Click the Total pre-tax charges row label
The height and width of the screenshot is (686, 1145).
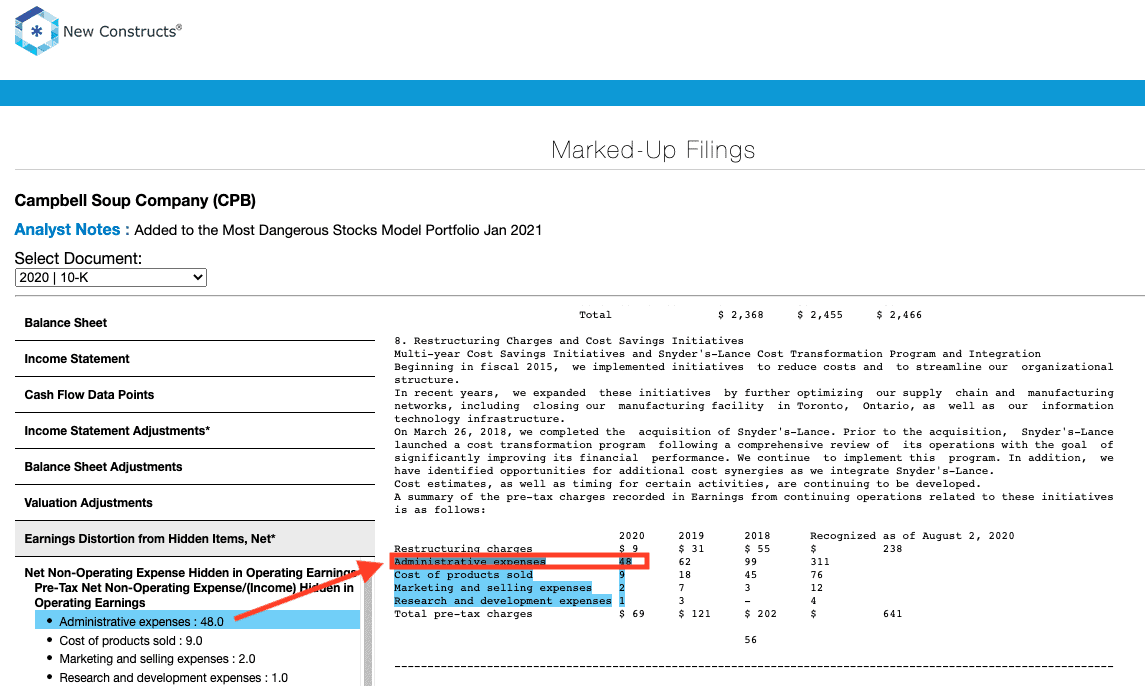(x=463, y=614)
